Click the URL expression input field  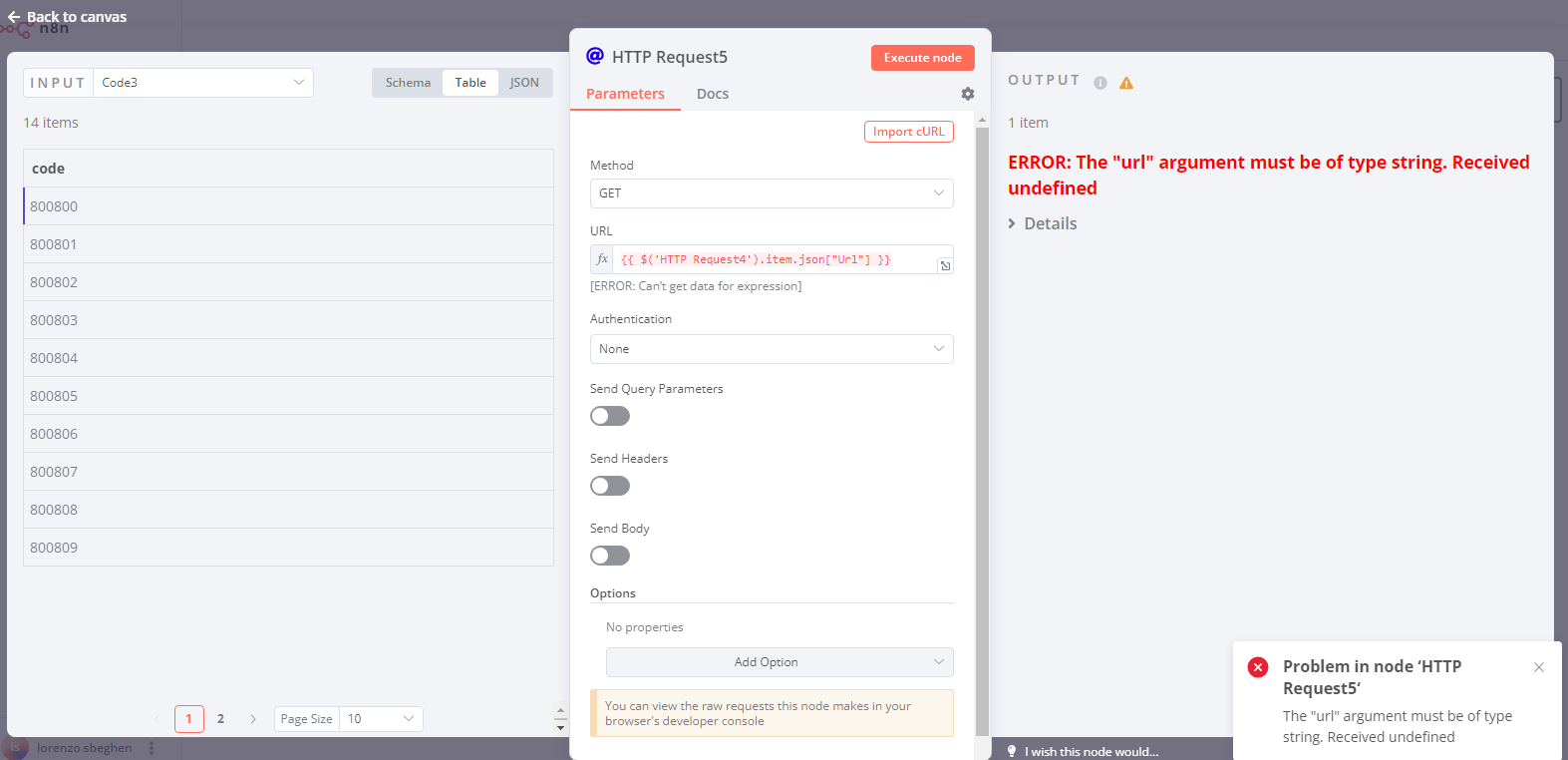(x=776, y=259)
